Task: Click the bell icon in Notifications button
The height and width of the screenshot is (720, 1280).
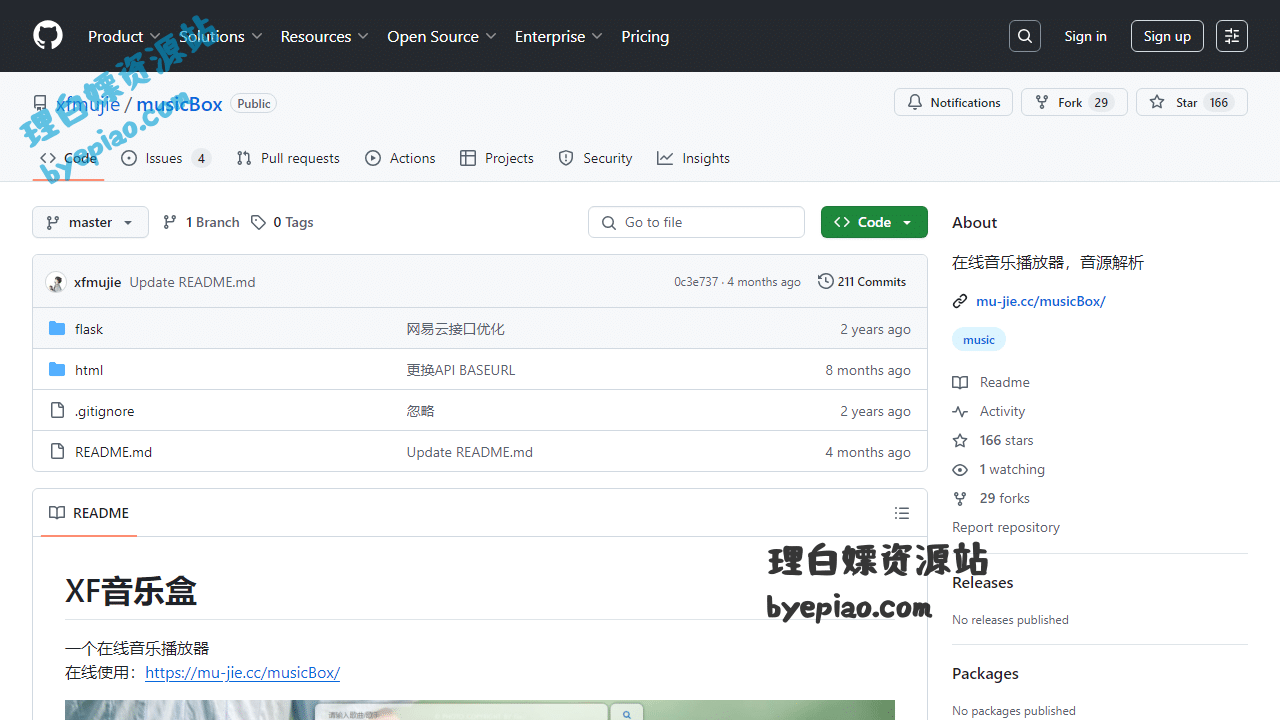Action: pyautogui.click(x=915, y=102)
